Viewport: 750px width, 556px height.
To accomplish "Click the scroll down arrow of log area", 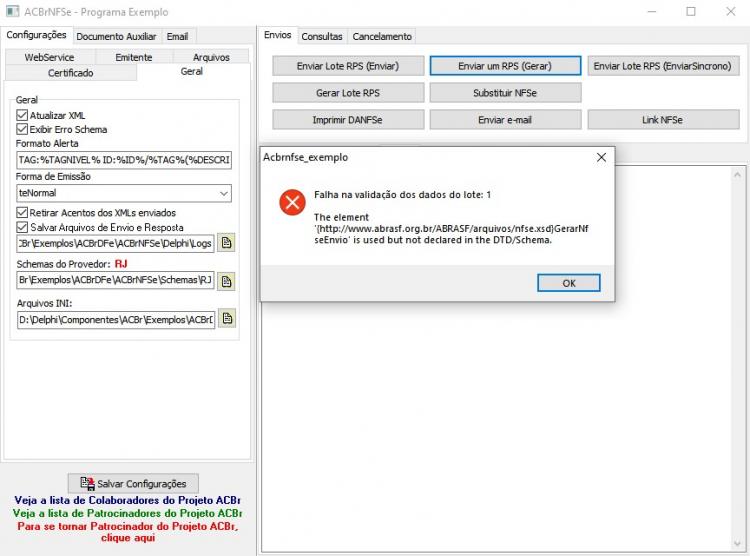I will 737,543.
